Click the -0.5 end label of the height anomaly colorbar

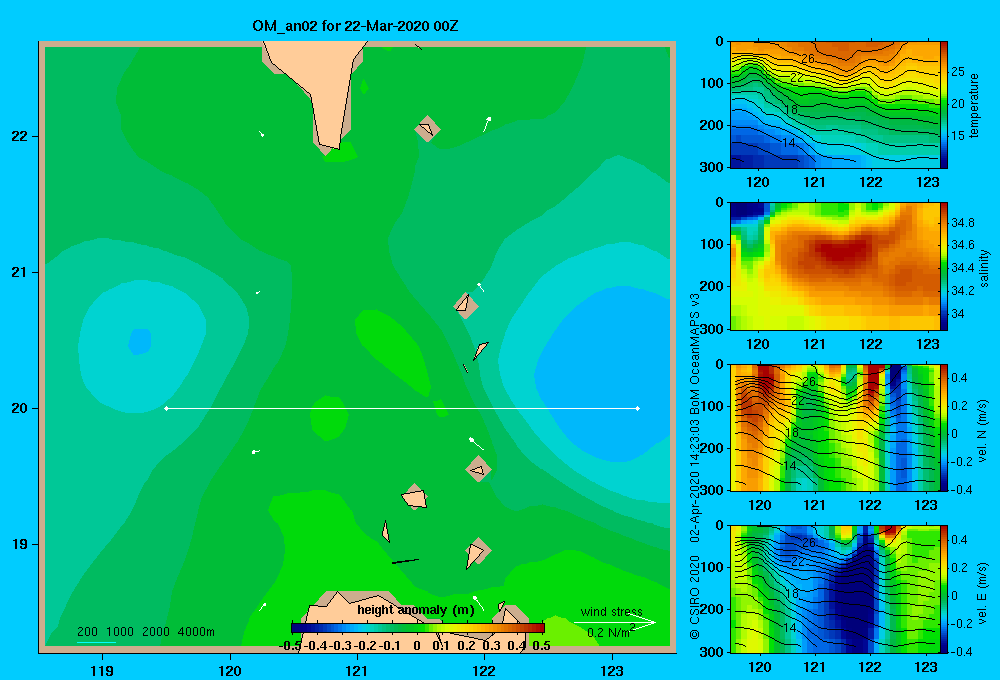click(291, 646)
